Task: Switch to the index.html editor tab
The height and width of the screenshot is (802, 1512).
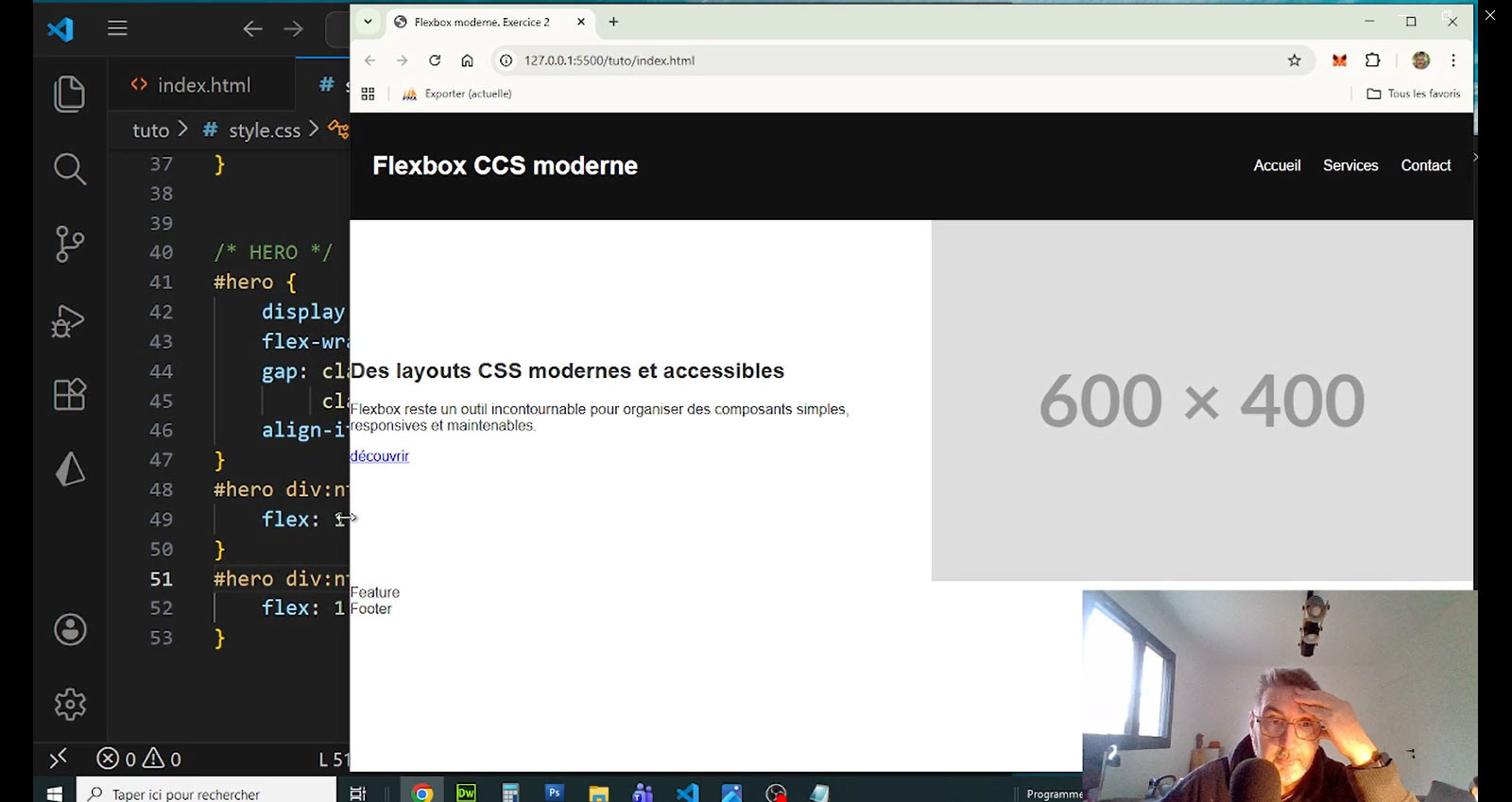Action: (x=203, y=85)
